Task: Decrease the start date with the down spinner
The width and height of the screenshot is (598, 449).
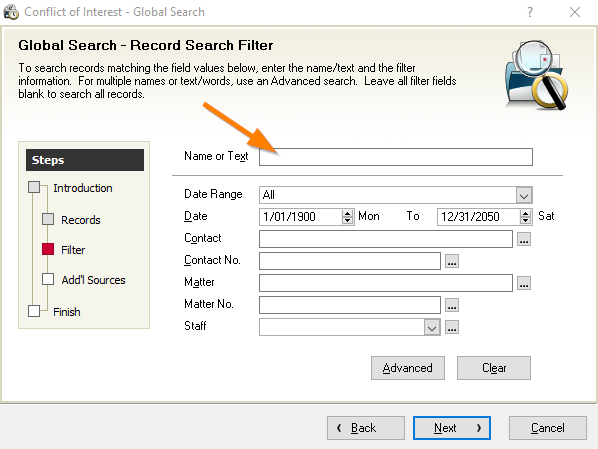Action: (347, 220)
